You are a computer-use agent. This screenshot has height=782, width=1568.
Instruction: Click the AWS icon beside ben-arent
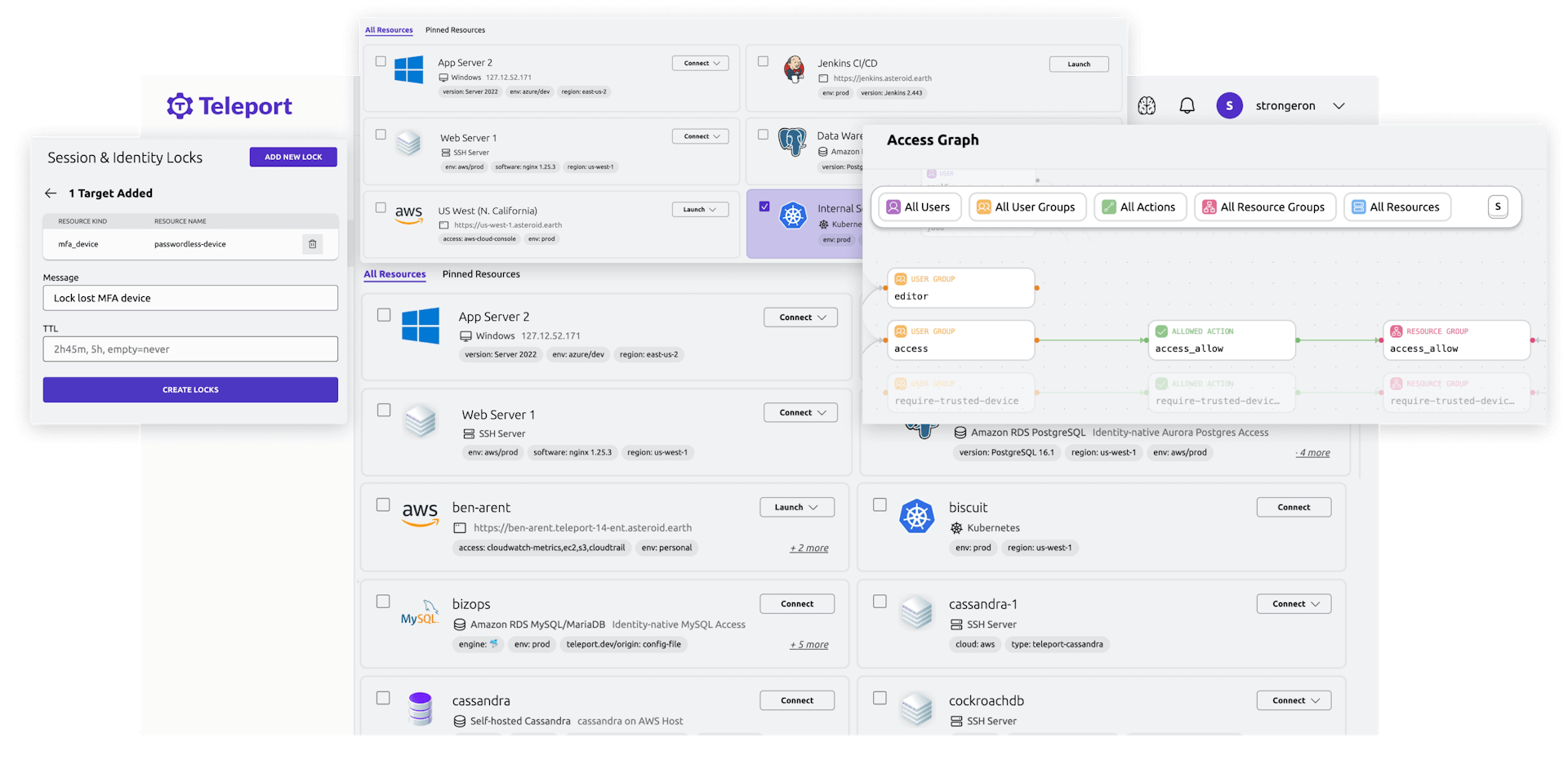coord(420,515)
